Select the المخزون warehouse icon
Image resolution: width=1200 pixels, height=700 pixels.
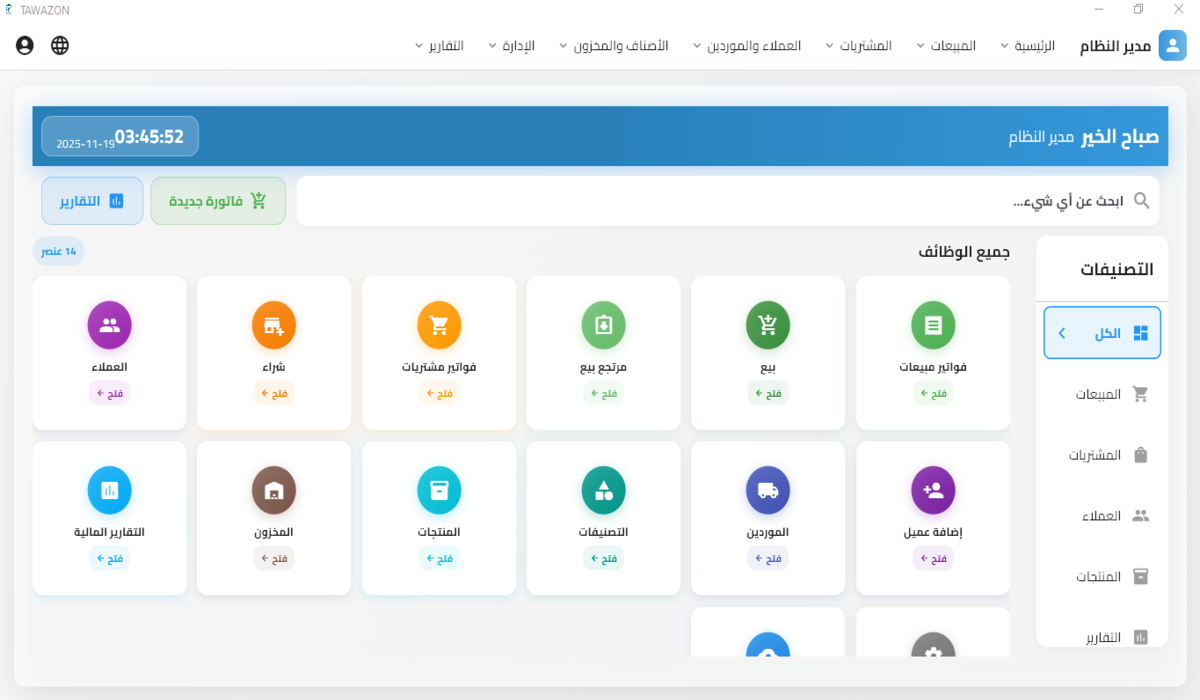[x=273, y=490]
